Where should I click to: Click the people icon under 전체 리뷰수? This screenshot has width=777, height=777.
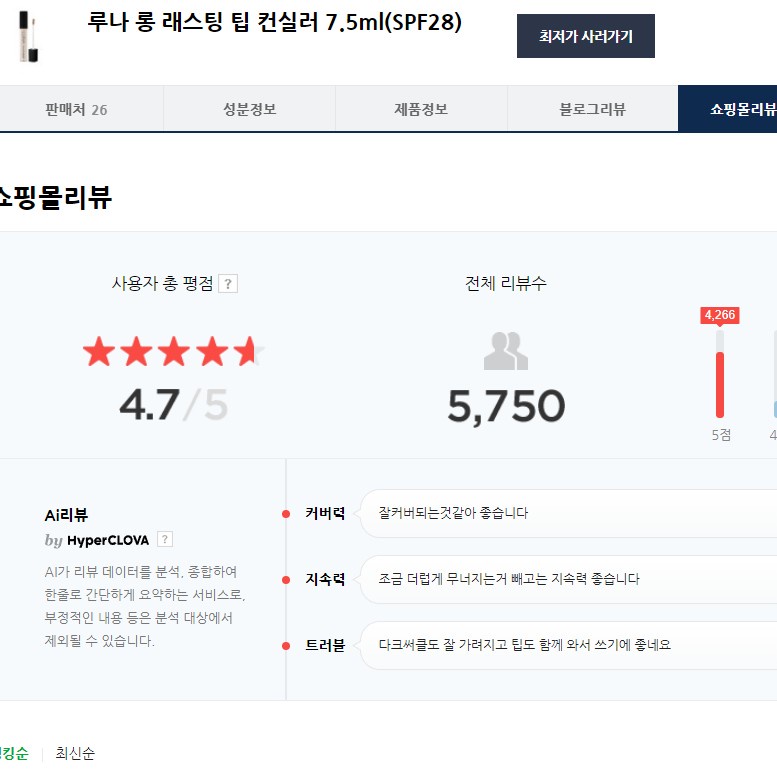(505, 351)
